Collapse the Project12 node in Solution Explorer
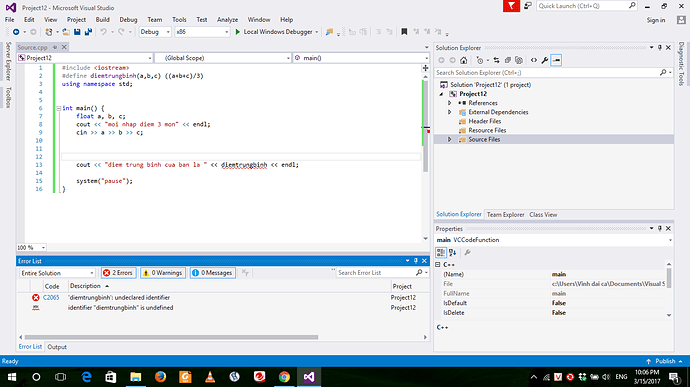 [x=441, y=94]
